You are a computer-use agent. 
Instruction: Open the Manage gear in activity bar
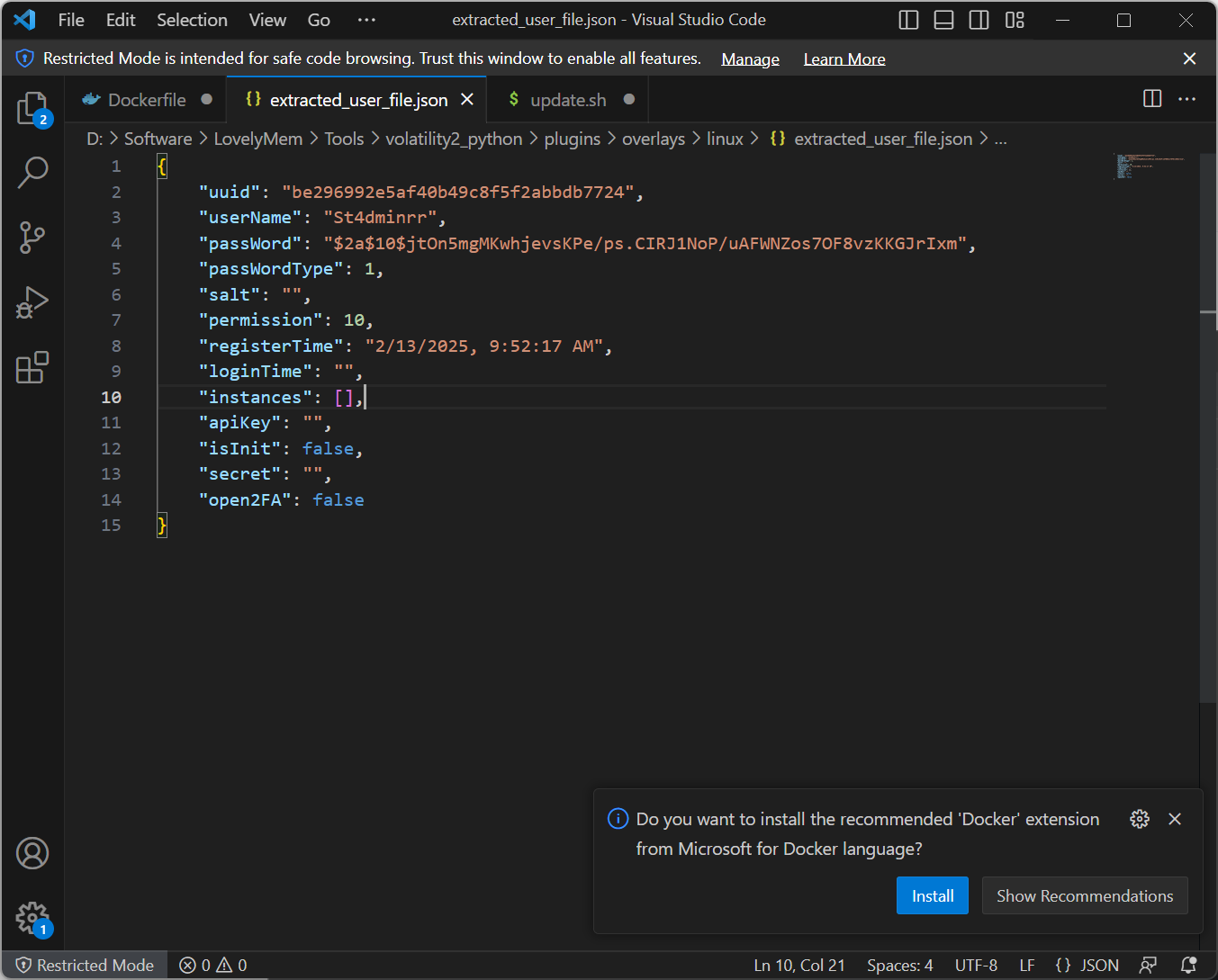(x=32, y=919)
